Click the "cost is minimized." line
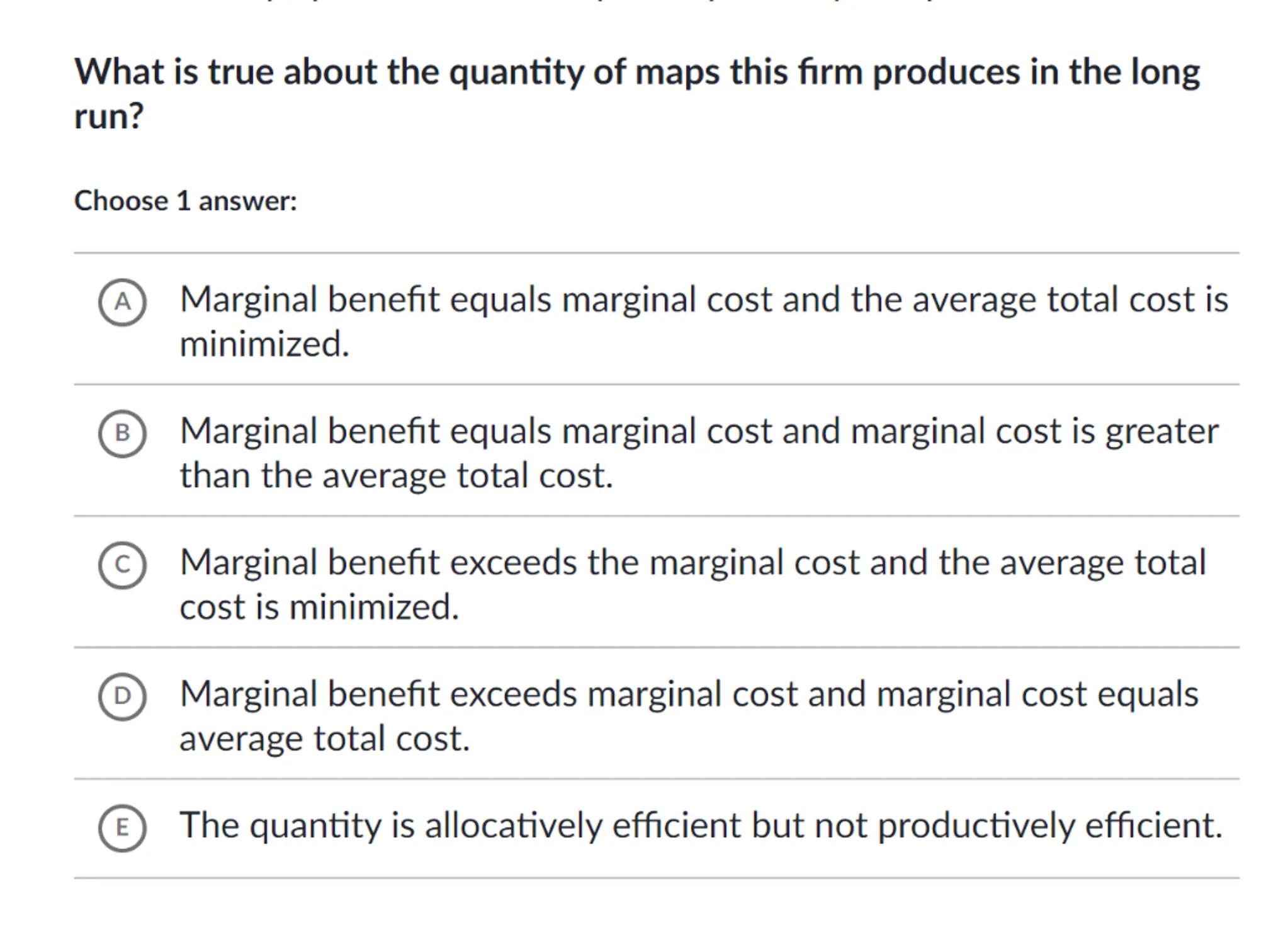The image size is (1288, 930). (x=319, y=607)
